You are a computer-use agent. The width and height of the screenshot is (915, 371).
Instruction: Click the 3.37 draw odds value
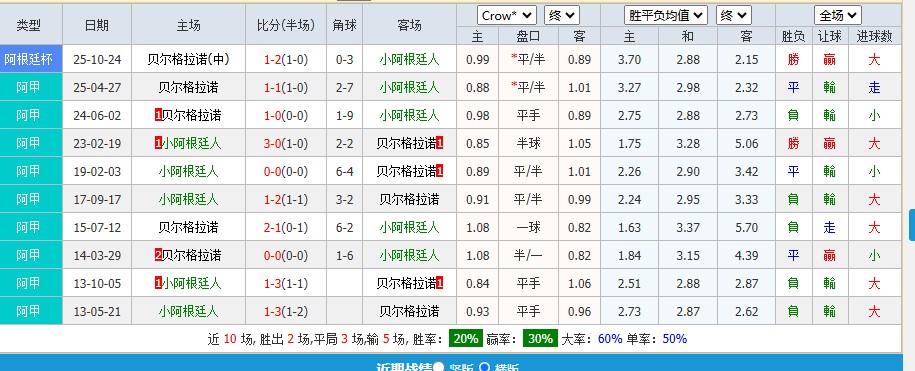pos(687,228)
